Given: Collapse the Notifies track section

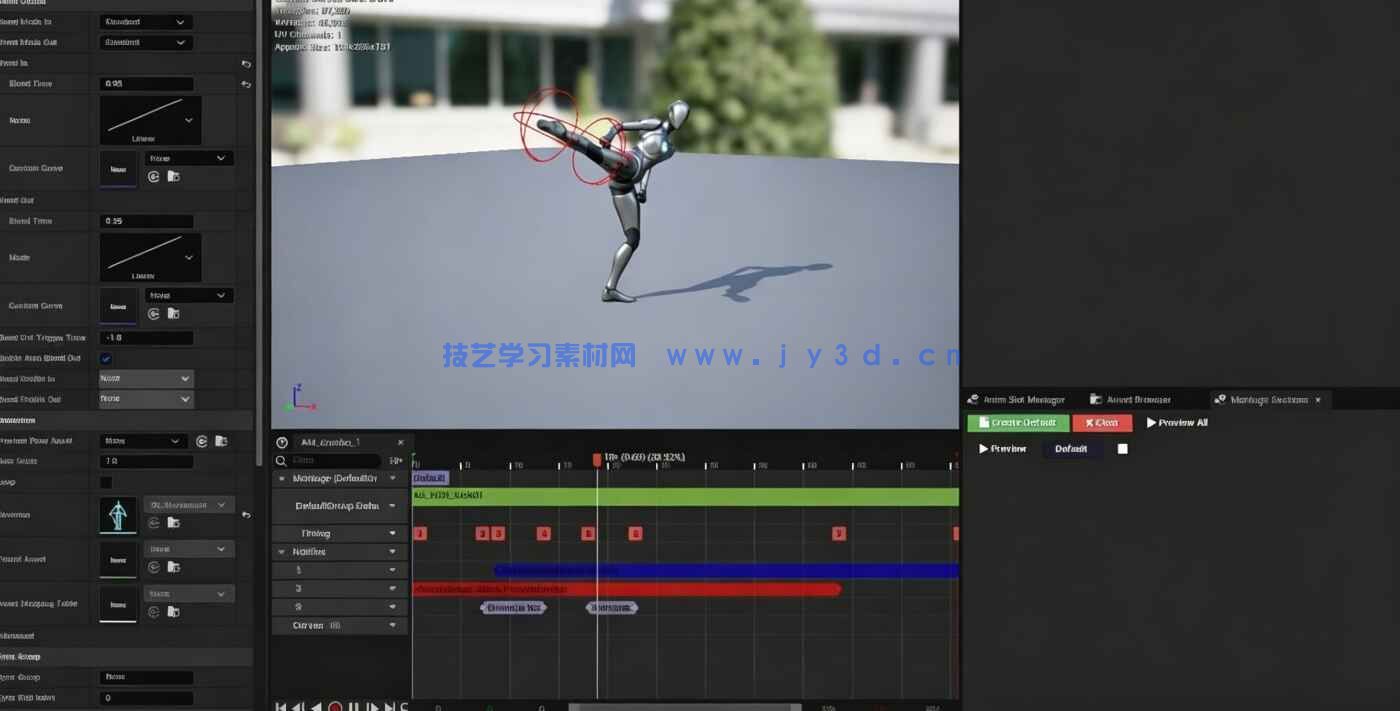Looking at the screenshot, I should pyautogui.click(x=282, y=551).
